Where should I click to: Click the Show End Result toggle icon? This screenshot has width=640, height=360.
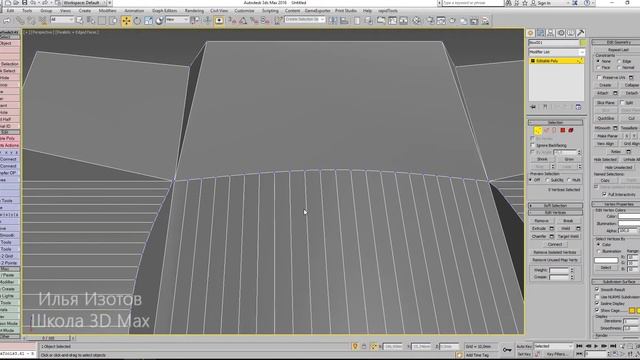(x=545, y=107)
